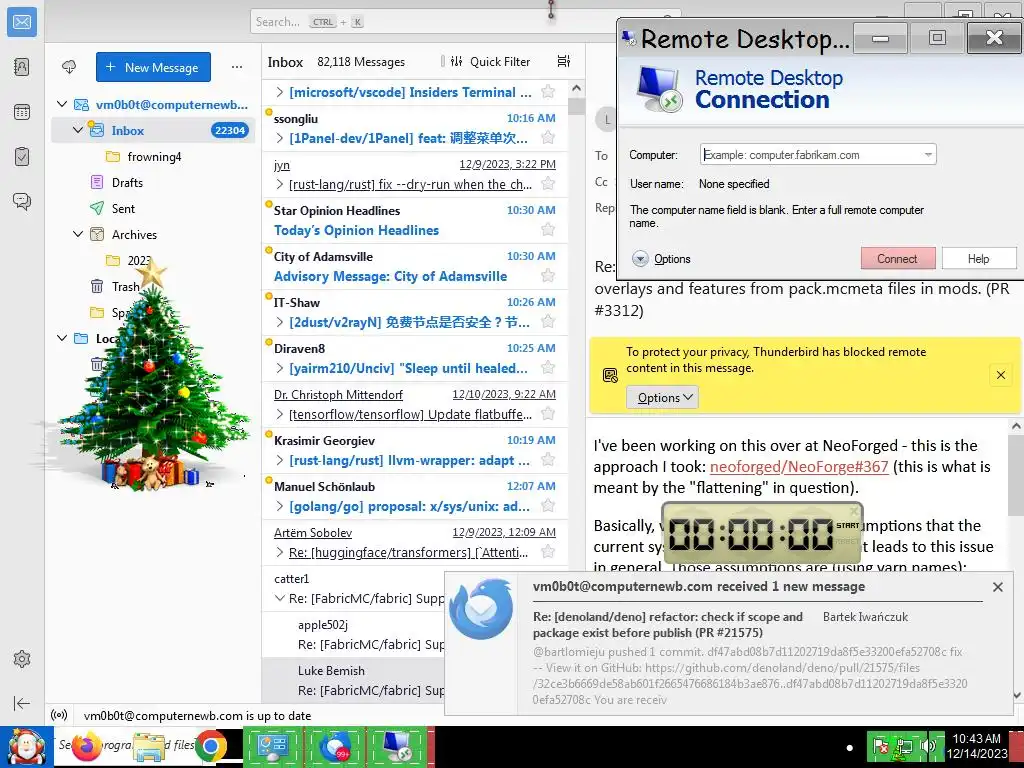Toggle the Quick Filter bar
1024x768 pixels.
(x=490, y=61)
